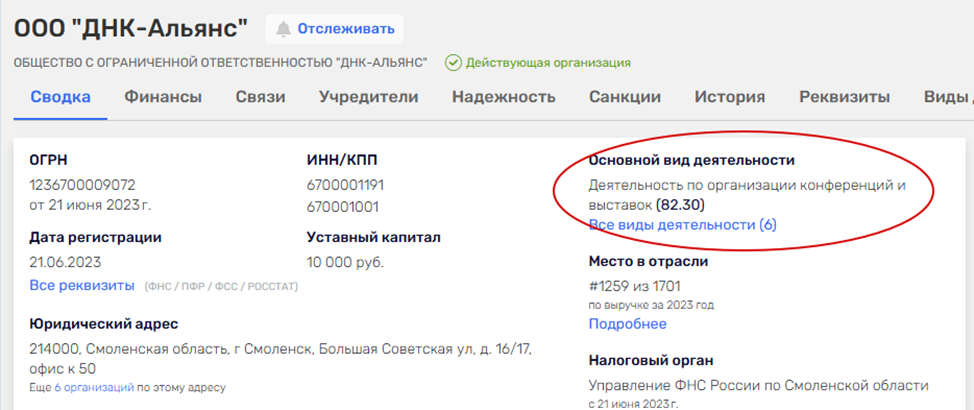The image size is (974, 410).
Task: Open the Реквизиты tab
Action: 844,97
